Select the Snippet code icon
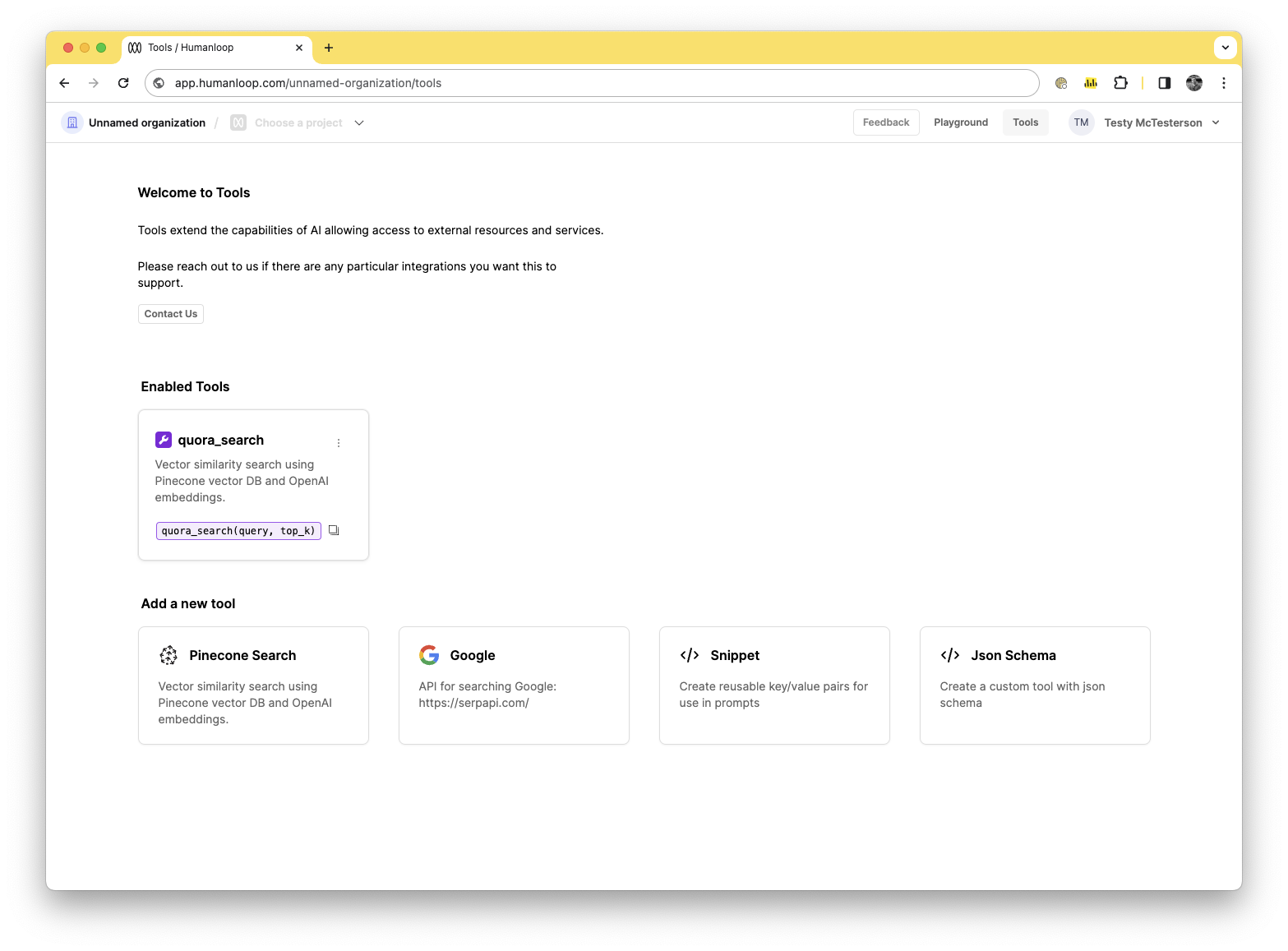The height and width of the screenshot is (951, 1288). pyautogui.click(x=690, y=655)
